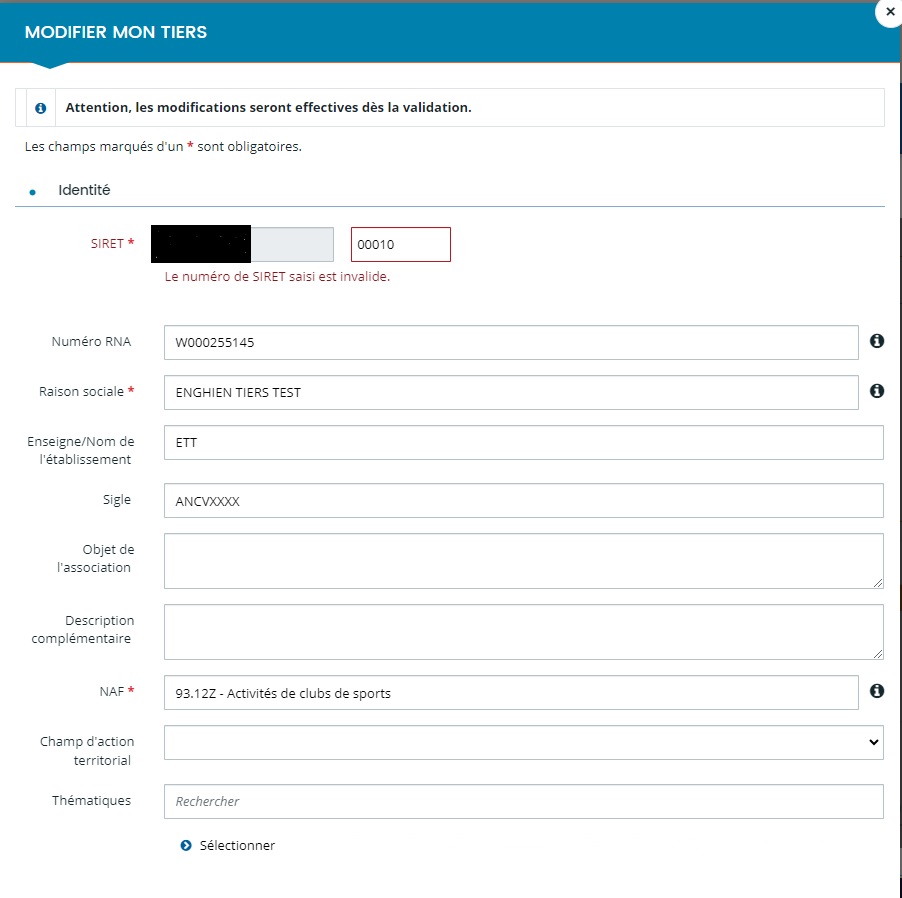Image resolution: width=902 pixels, height=898 pixels.
Task: Edit the Numéro RNA field W000255145
Action: point(511,342)
